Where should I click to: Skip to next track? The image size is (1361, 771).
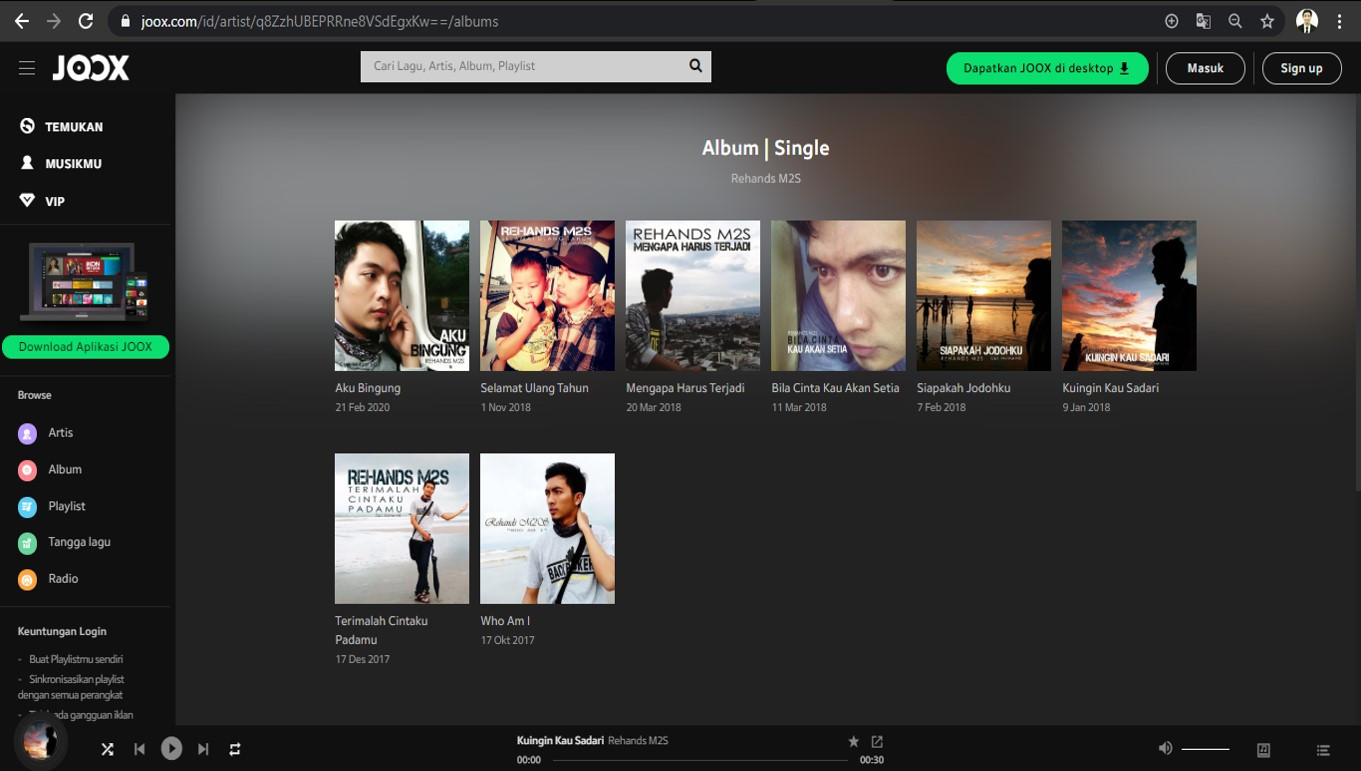click(203, 749)
